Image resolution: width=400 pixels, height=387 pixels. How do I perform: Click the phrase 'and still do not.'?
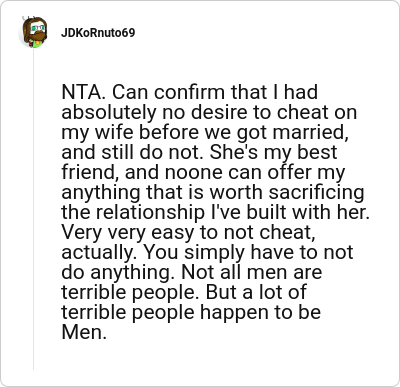(x=133, y=152)
